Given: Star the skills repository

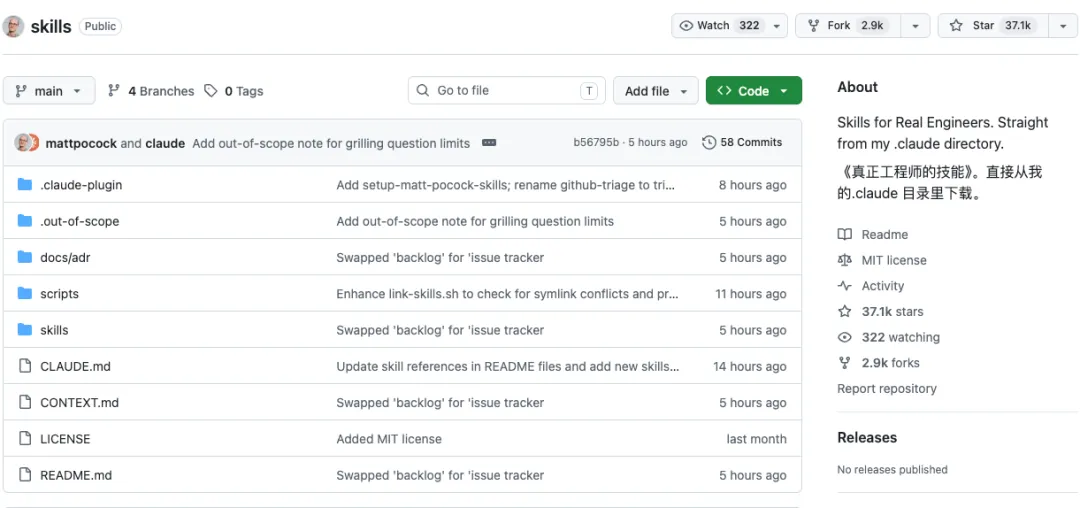Looking at the screenshot, I should (984, 26).
